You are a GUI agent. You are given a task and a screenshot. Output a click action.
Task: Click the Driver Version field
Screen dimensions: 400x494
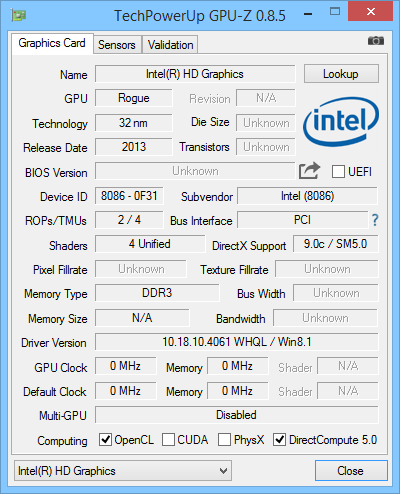(x=237, y=342)
